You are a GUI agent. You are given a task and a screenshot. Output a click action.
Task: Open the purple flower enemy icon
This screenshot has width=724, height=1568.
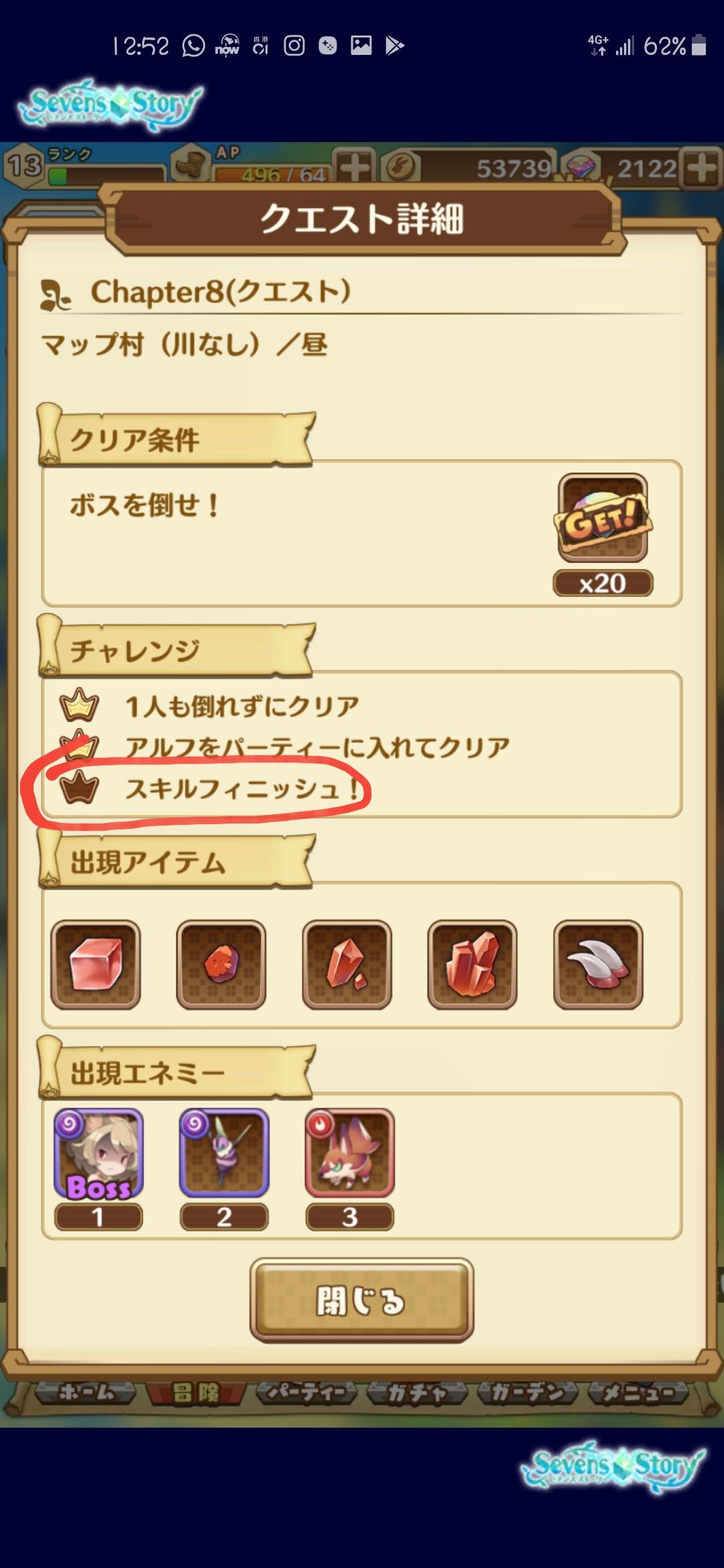pyautogui.click(x=224, y=1153)
